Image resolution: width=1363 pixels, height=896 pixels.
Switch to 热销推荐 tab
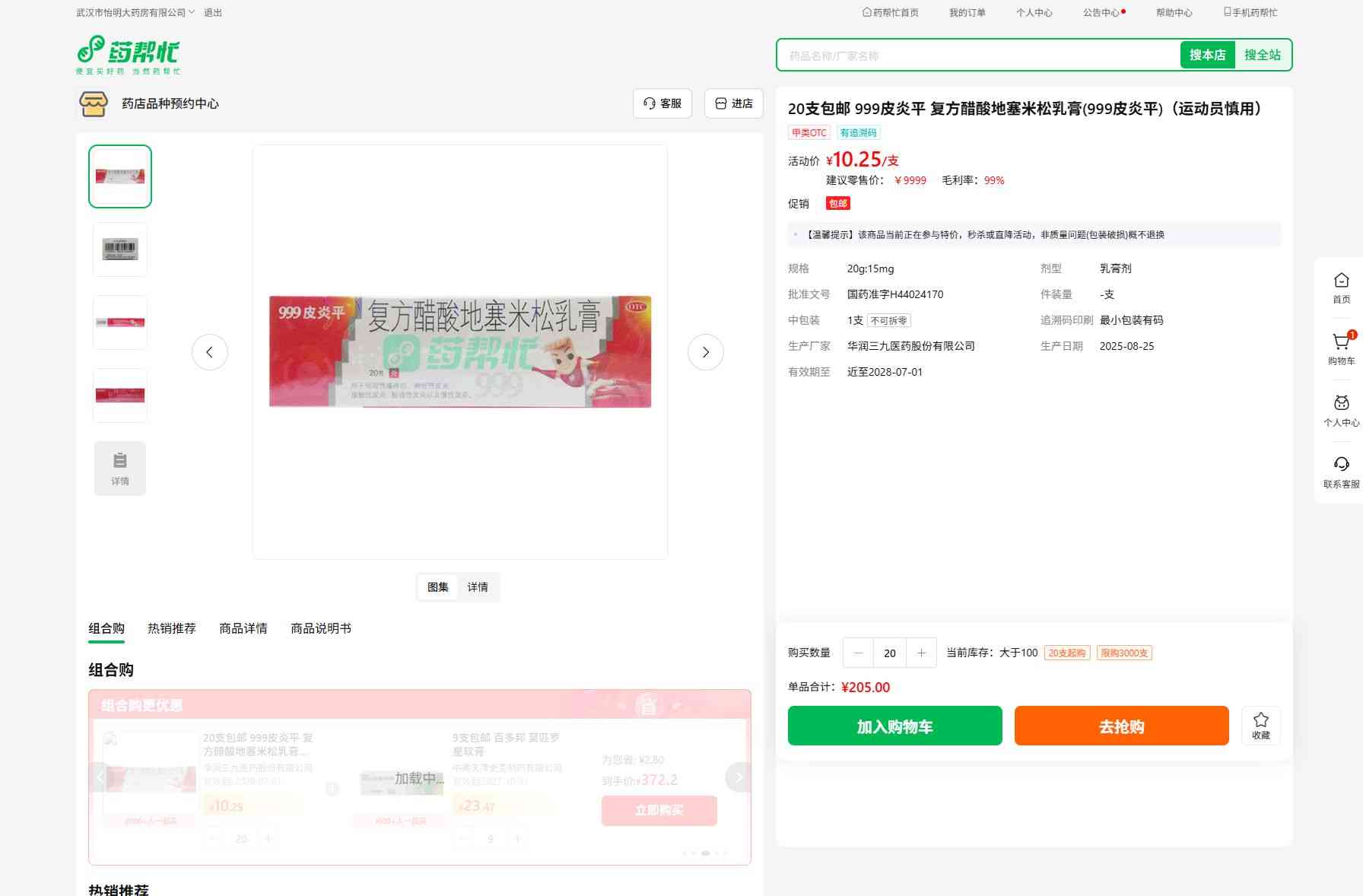(x=172, y=628)
